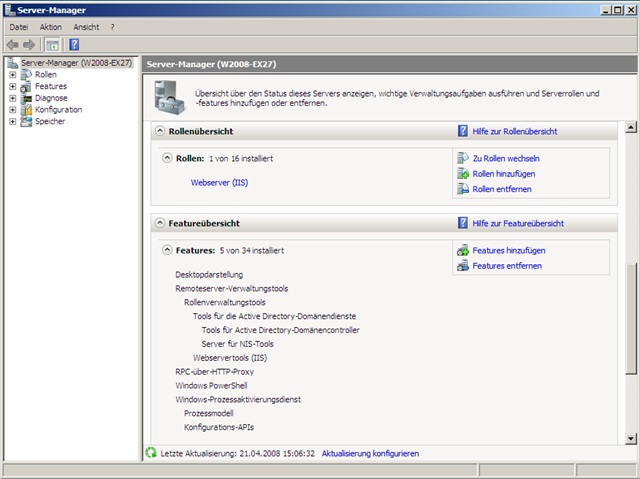Click the Diagnose tree icon

click(27, 98)
